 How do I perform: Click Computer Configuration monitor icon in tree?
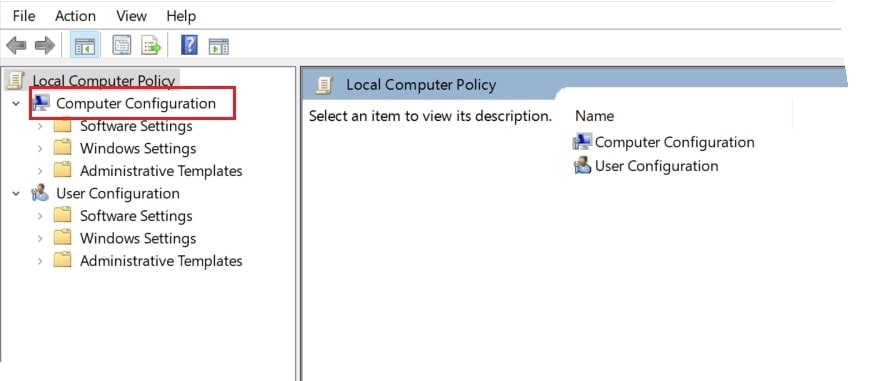pos(40,103)
